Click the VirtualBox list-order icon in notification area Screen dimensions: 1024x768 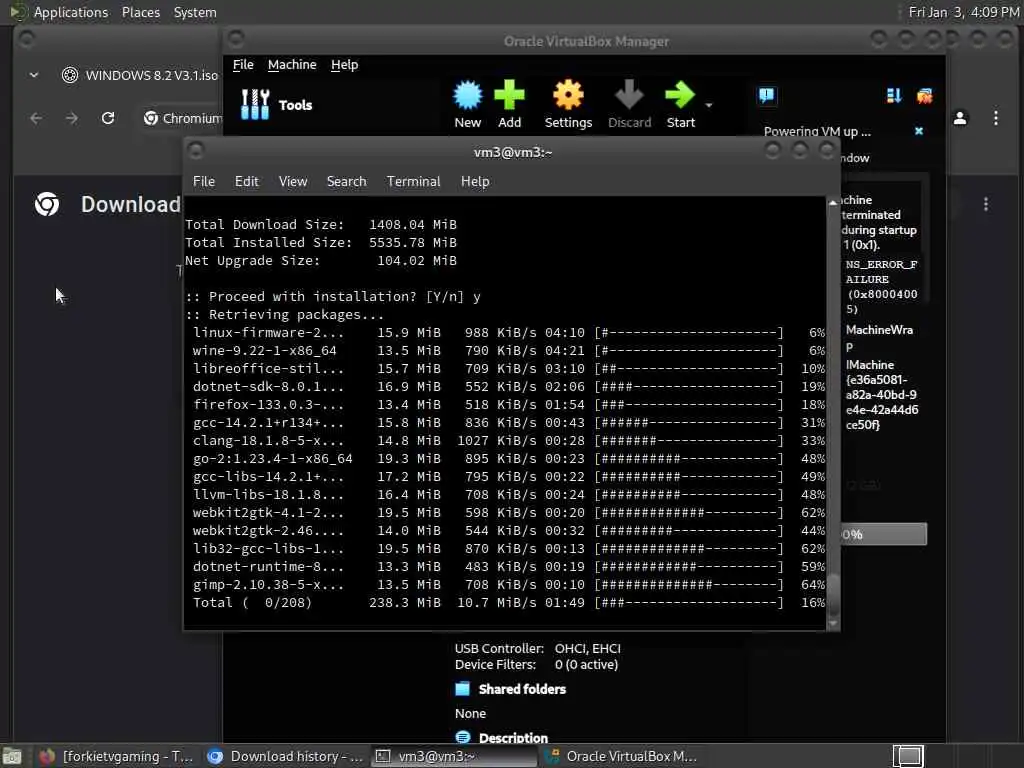pos(894,96)
